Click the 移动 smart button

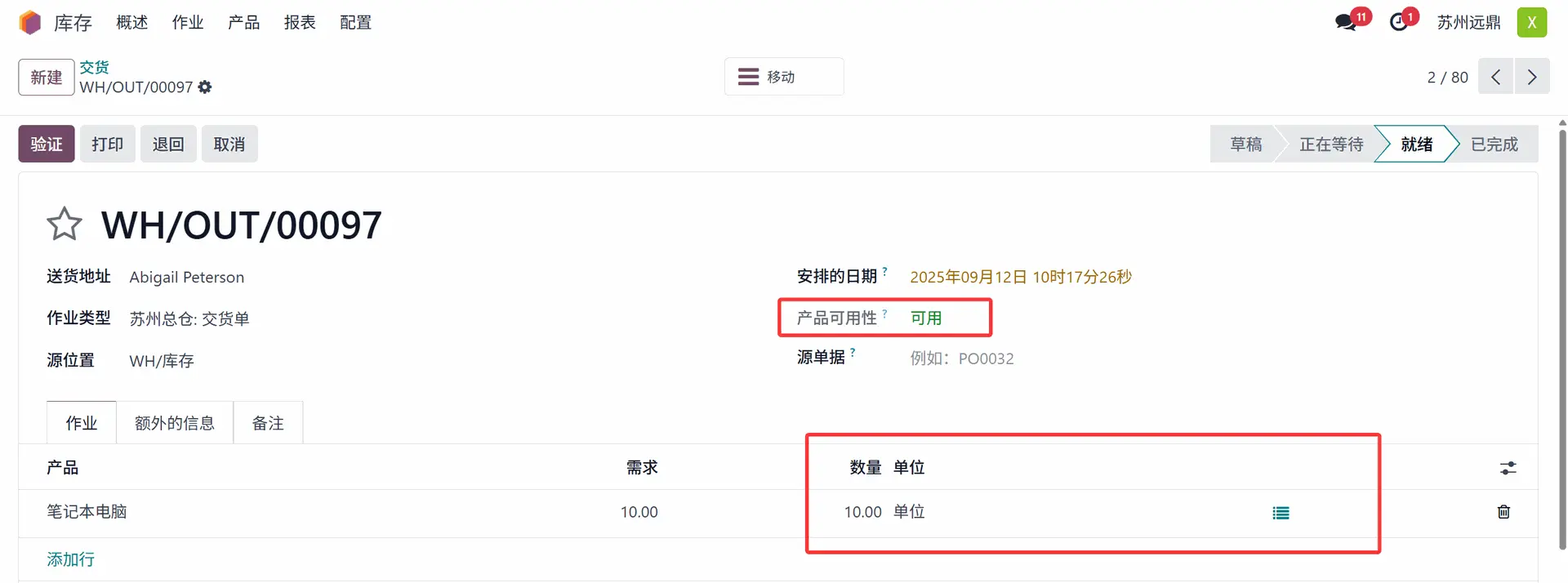[783, 77]
